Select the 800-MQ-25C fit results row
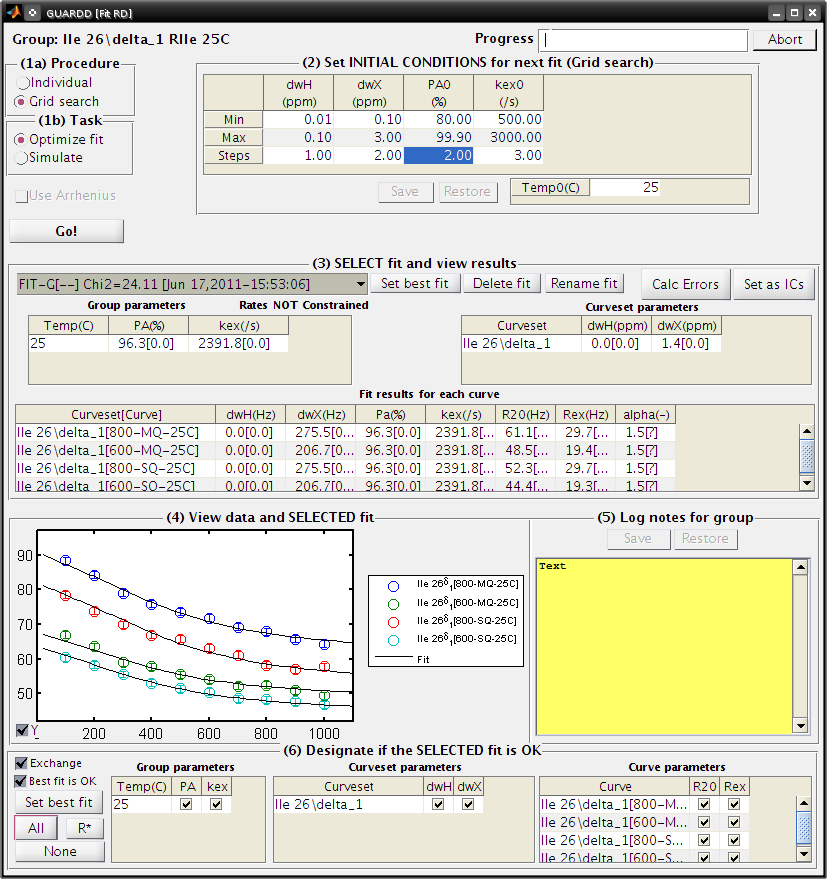Image resolution: width=827 pixels, height=879 pixels. 345,432
